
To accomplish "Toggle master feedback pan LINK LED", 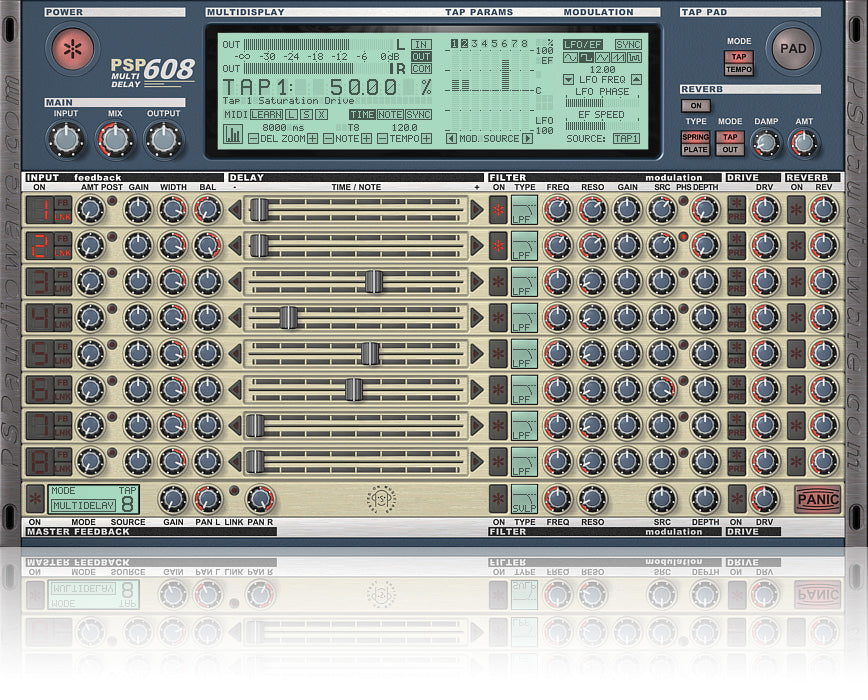I will [x=234, y=490].
